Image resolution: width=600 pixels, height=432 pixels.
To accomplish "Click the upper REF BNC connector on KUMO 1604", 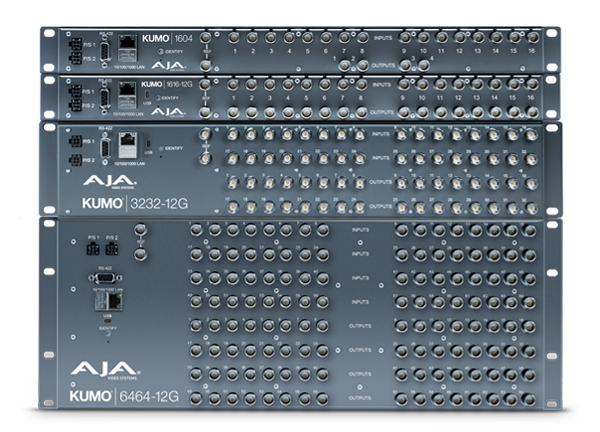I will click(x=206, y=37).
